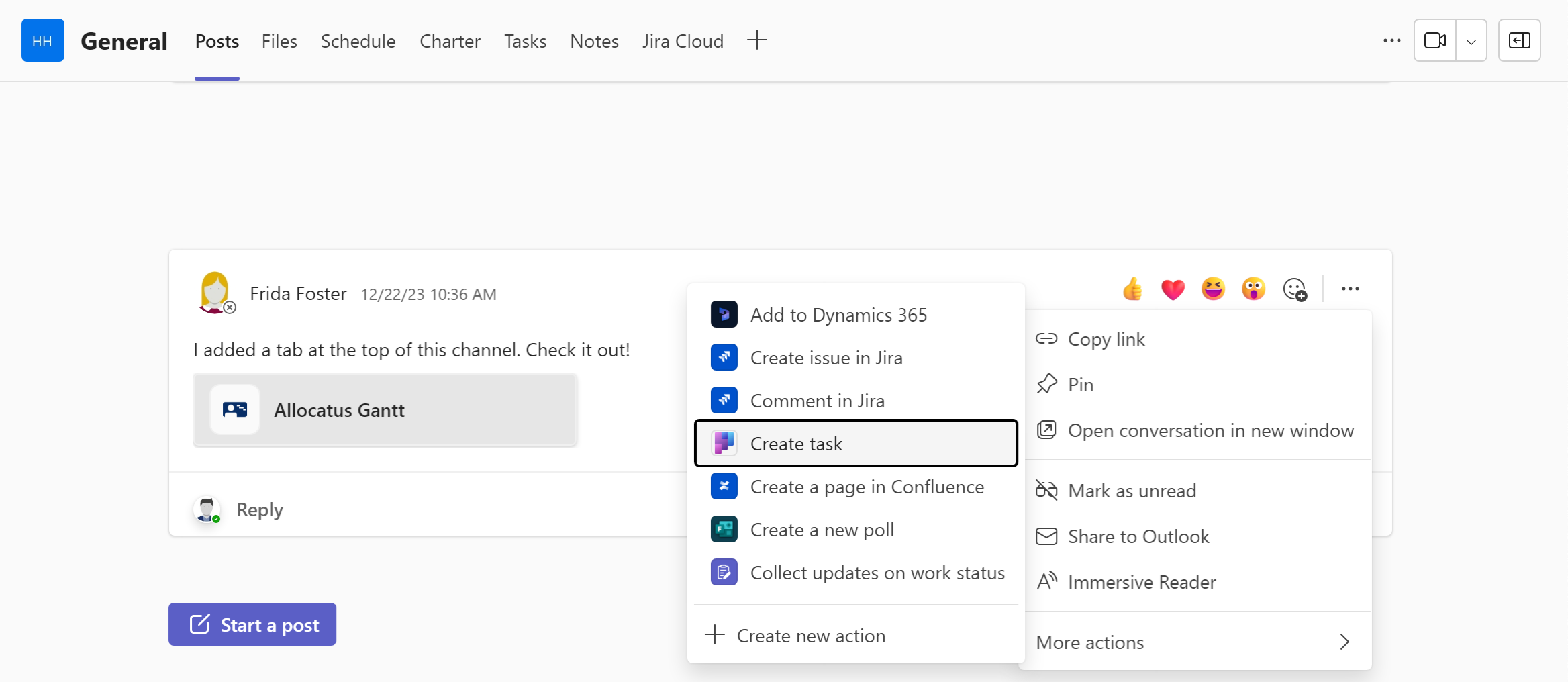Screen dimensions: 1568x682
Task: Open the Posts tab
Action: (x=217, y=41)
